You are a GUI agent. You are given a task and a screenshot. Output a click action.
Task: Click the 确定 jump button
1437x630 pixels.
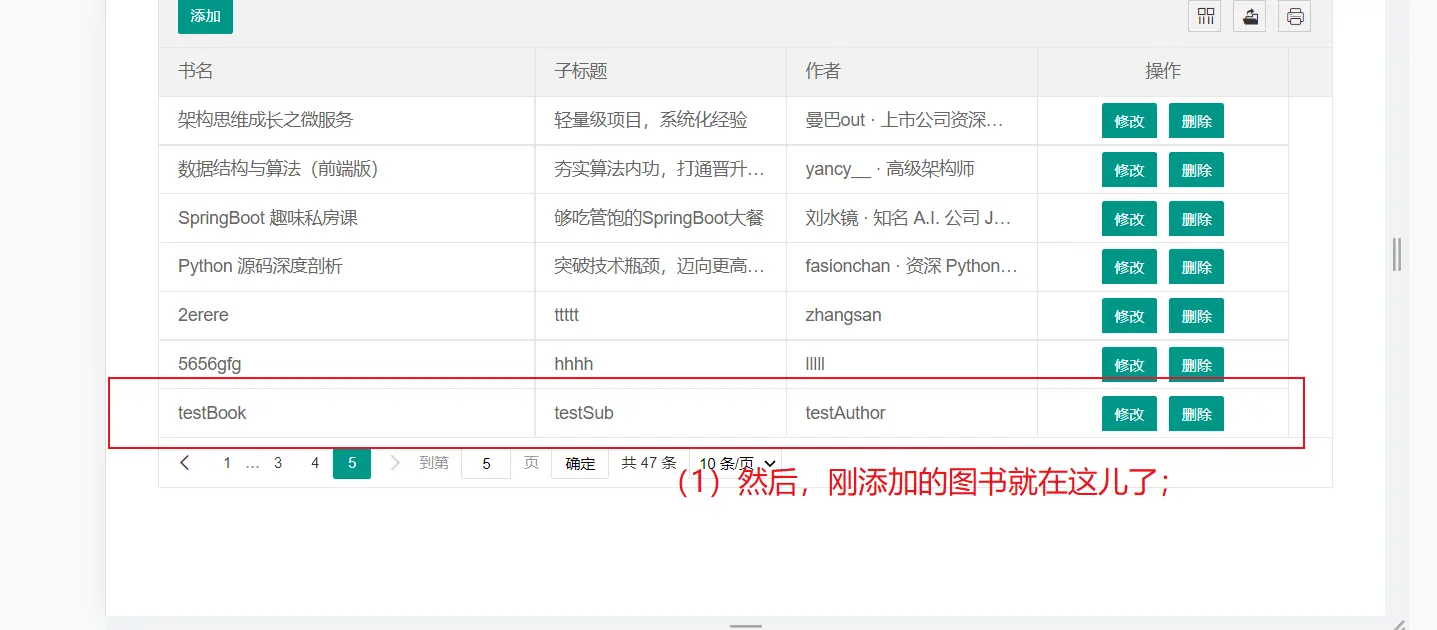pos(580,463)
